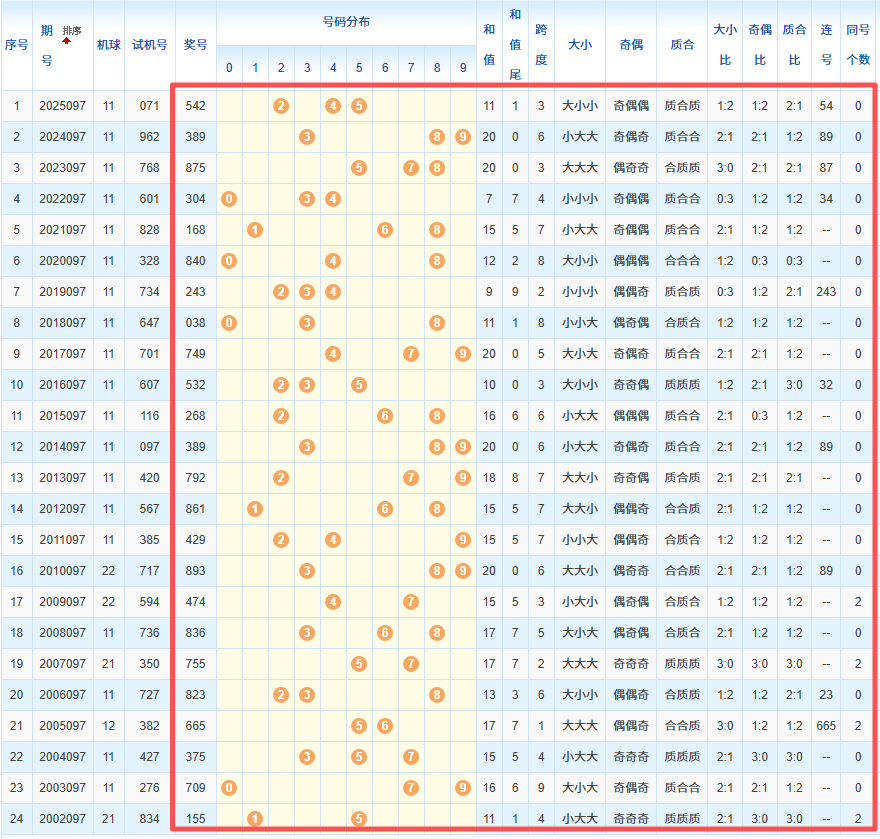The width and height of the screenshot is (880, 839).
Task: Click orange ball 7 in row 2017097
Action: pyautogui.click(x=410, y=354)
